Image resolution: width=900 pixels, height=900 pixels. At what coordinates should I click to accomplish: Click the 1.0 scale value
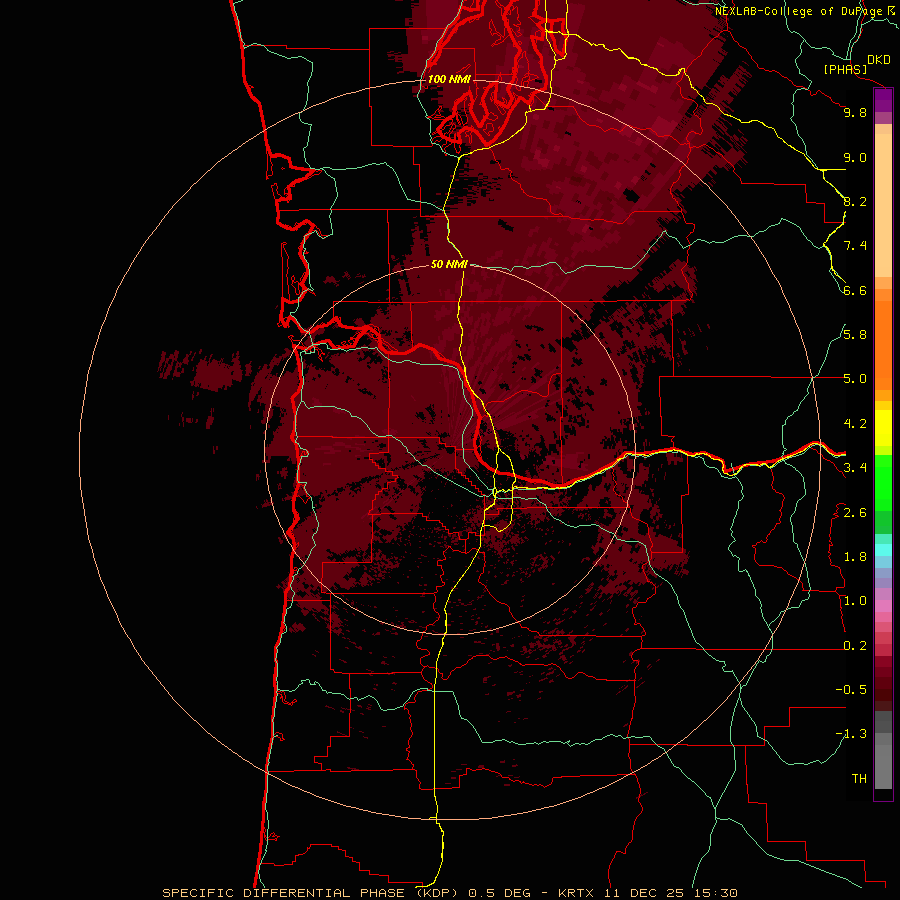tap(855, 601)
